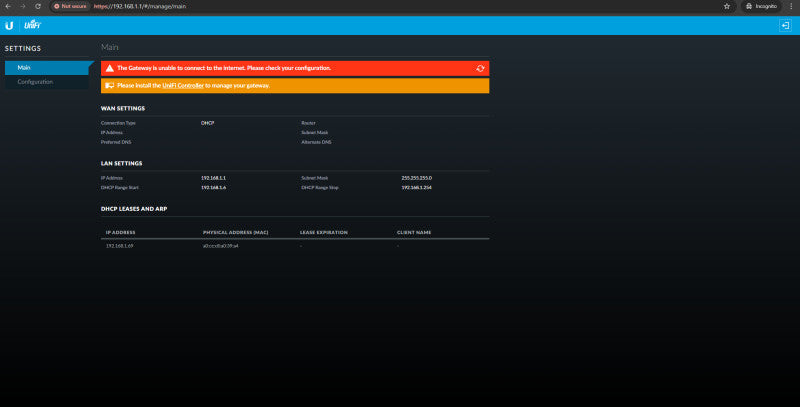This screenshot has height=407, width=800.
Task: Click the Client Name column header
Action: point(414,233)
